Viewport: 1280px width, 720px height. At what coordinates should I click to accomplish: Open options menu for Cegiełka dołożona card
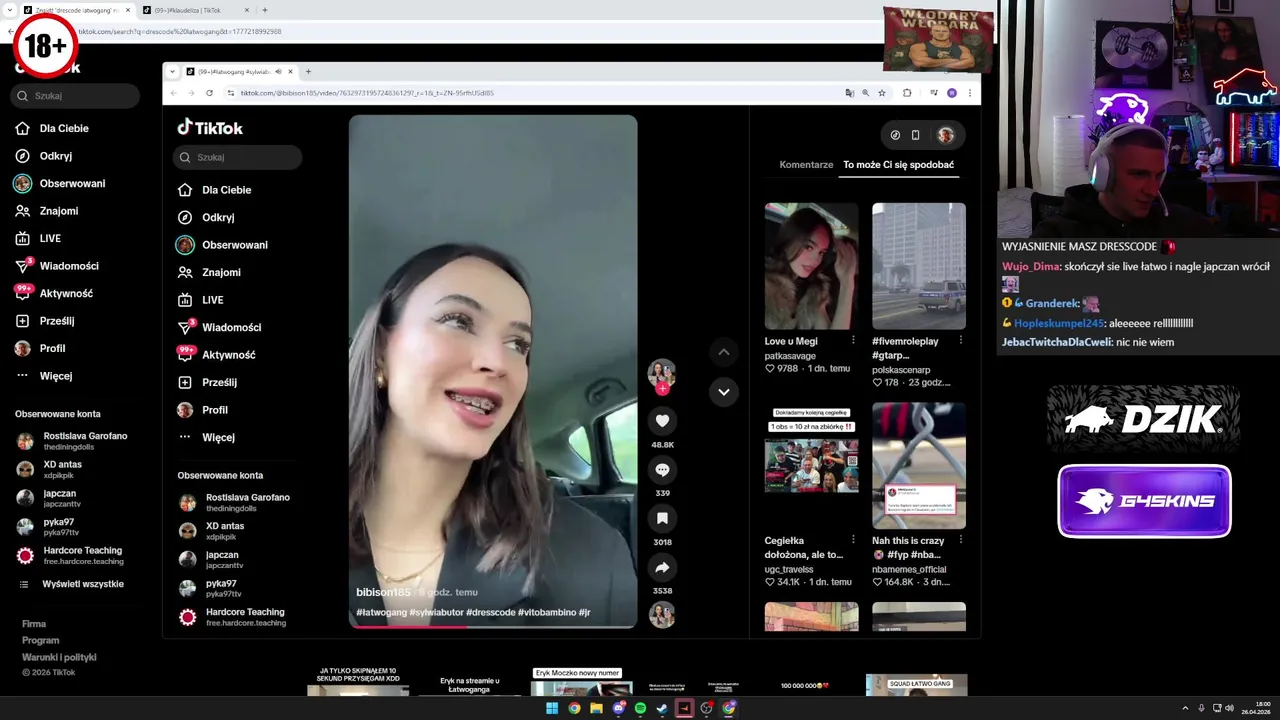(853, 540)
